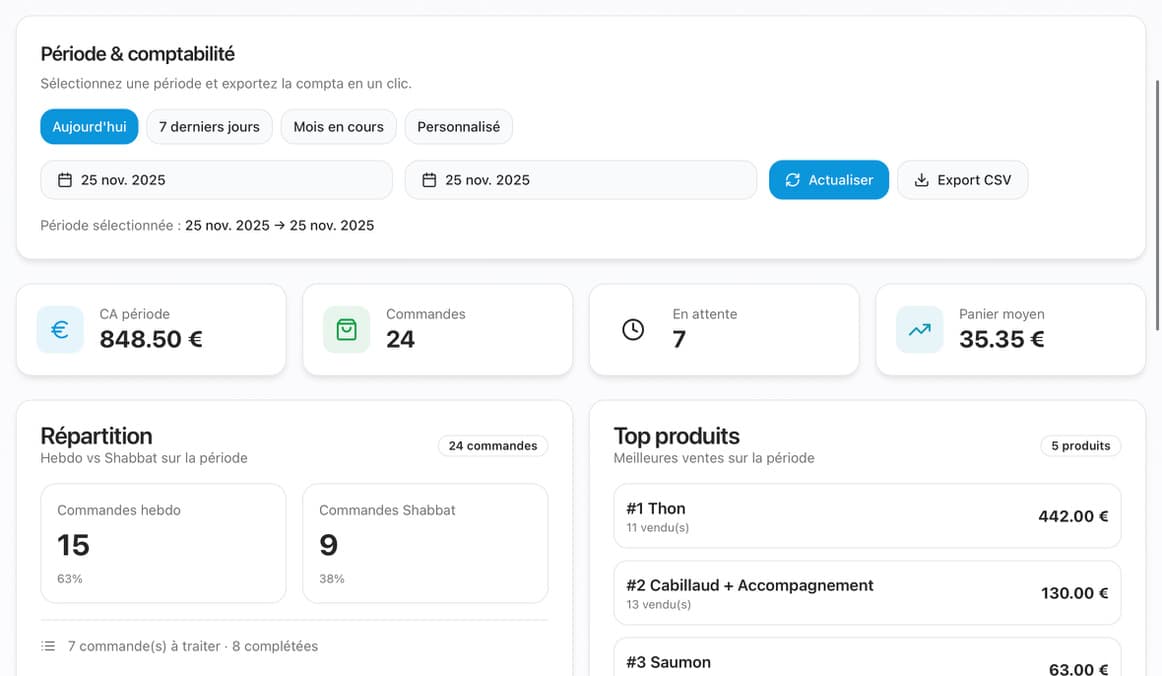Select the #1 Thon product row
1162x676 pixels.
[866, 516]
